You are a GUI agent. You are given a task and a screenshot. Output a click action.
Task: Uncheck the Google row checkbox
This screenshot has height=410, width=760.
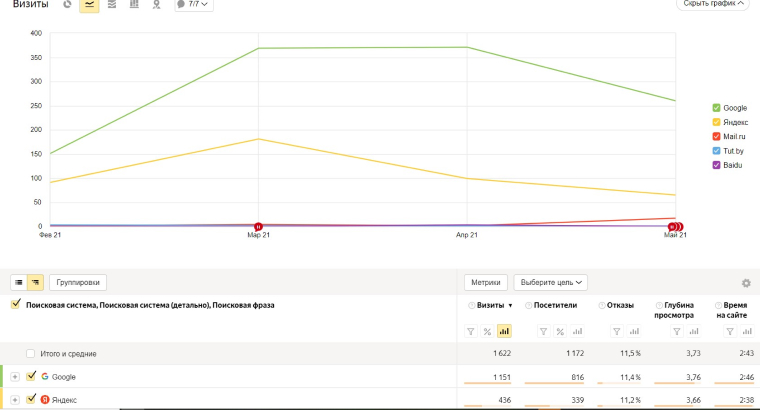pyautogui.click(x=31, y=377)
